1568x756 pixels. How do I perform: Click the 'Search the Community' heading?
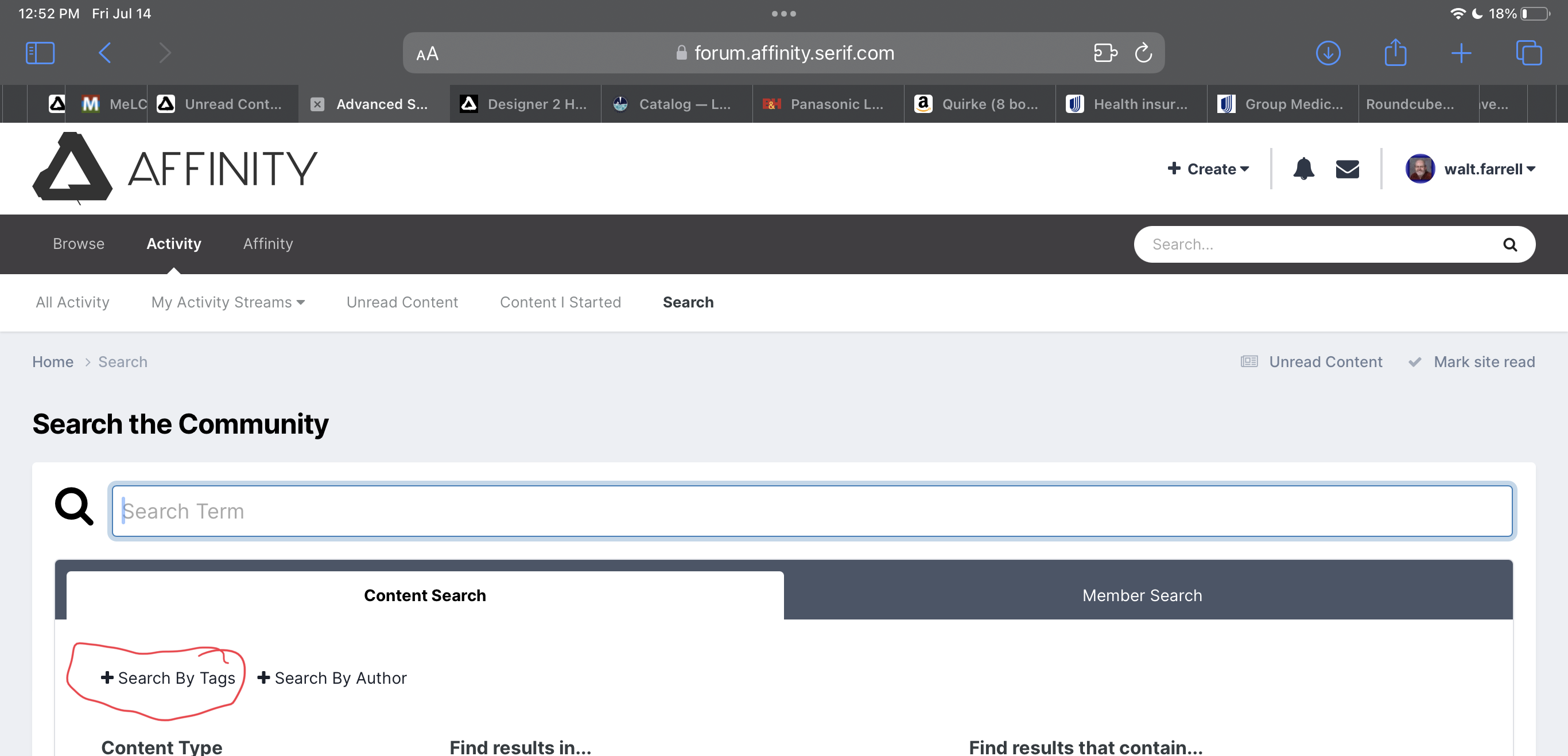point(180,424)
